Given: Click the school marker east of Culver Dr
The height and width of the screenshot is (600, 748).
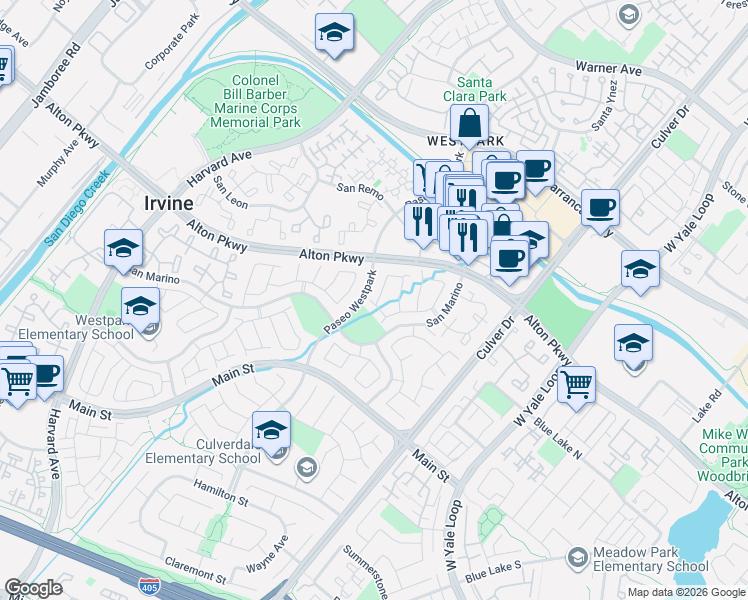Looking at the screenshot, I should tap(640, 272).
